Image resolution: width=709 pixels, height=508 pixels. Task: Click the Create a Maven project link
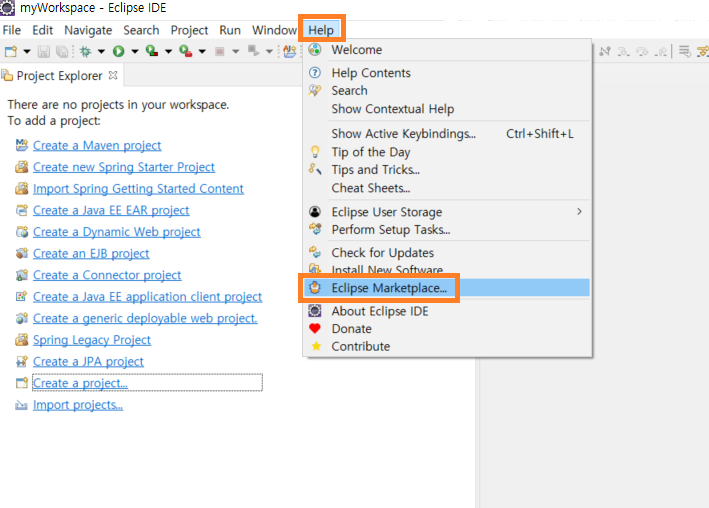[97, 146]
